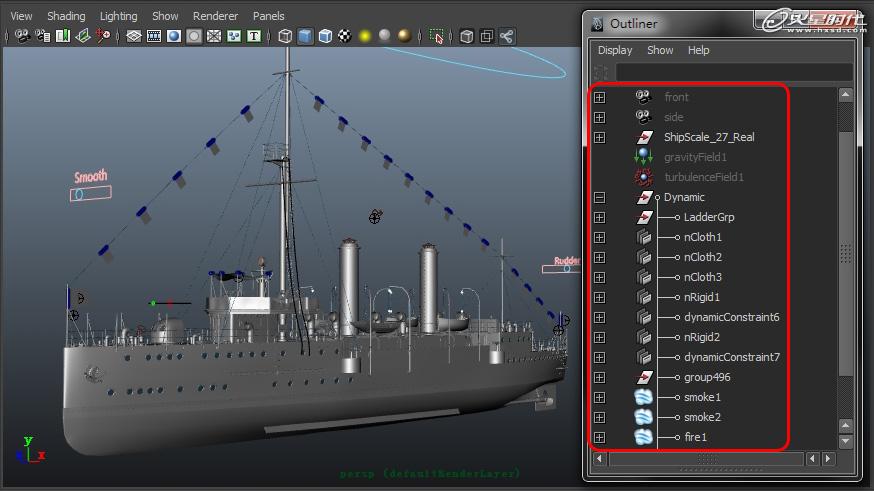Image resolution: width=874 pixels, height=491 pixels.
Task: Click the smoke1 fluid icon in Outliner
Action: point(644,397)
